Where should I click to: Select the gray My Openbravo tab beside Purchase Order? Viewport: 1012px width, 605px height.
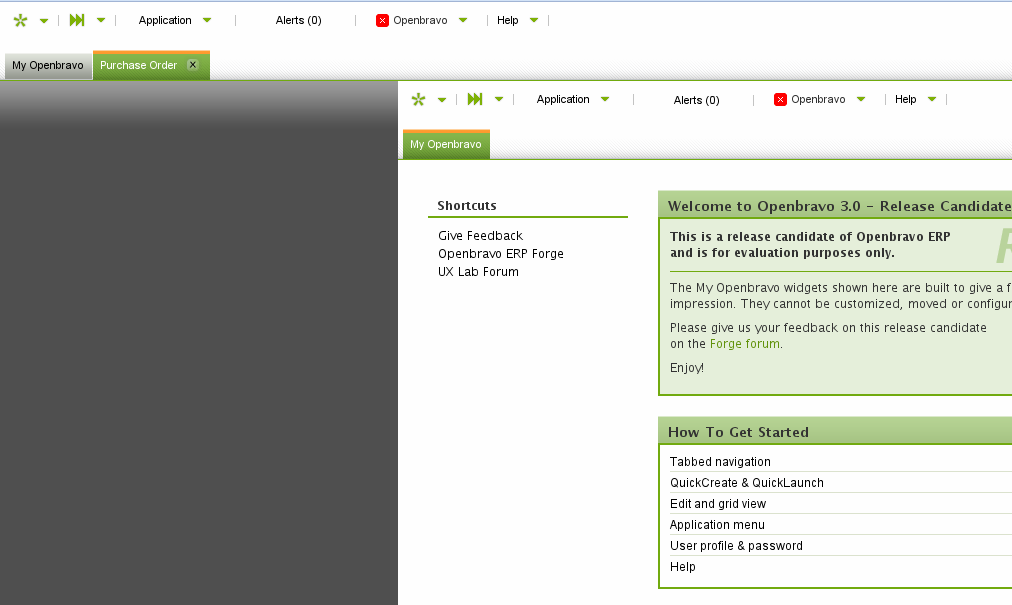pyautogui.click(x=48, y=65)
